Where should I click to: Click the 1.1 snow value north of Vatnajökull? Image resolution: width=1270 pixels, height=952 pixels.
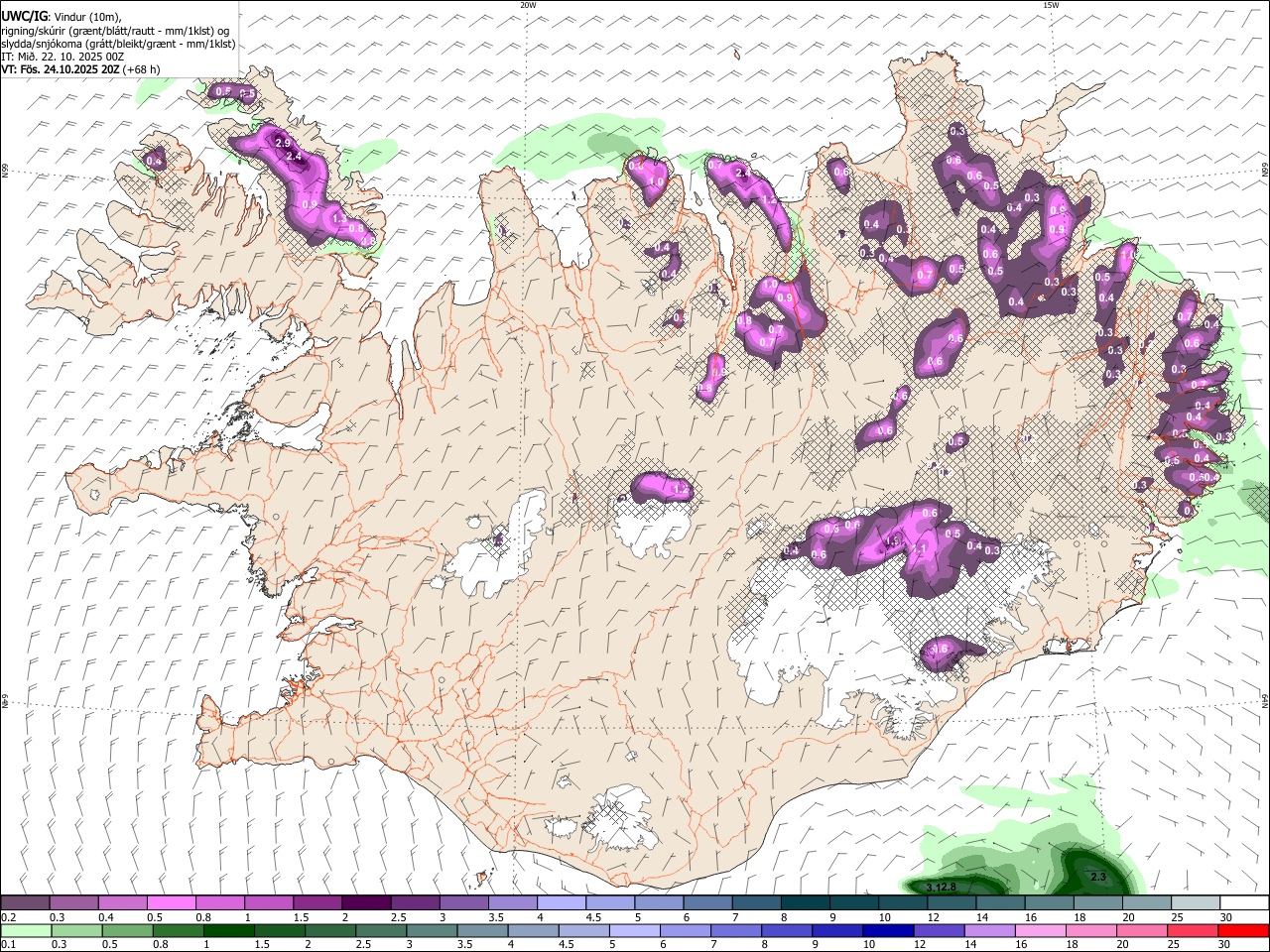tap(919, 548)
